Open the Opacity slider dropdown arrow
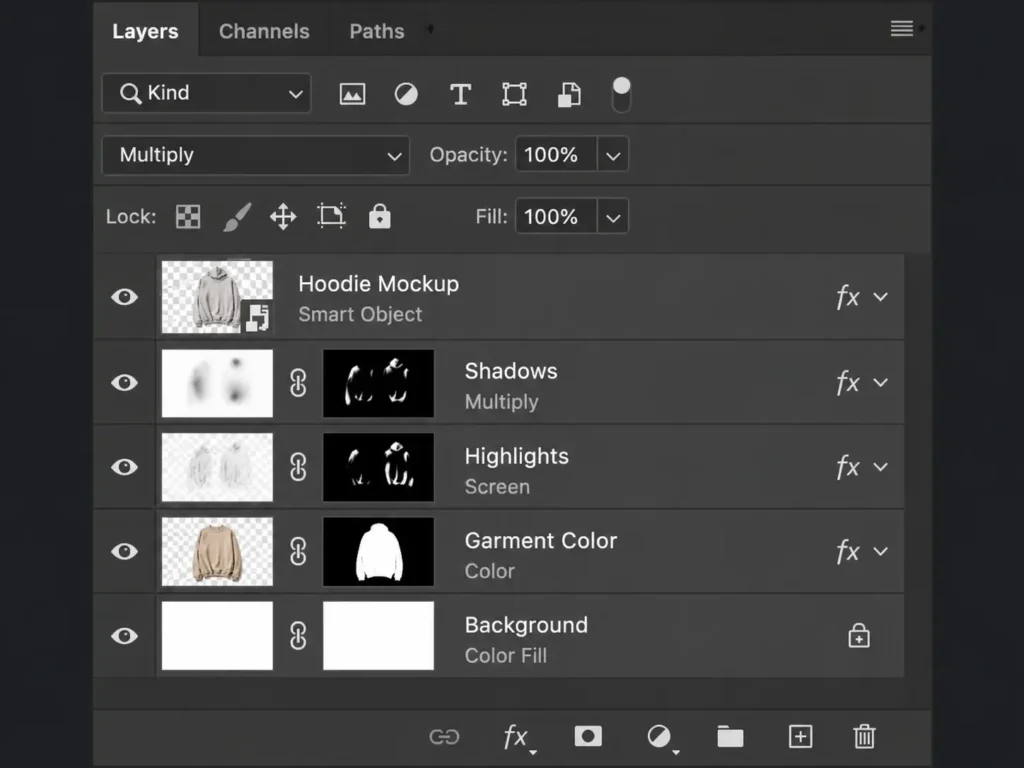1024x768 pixels. (613, 155)
